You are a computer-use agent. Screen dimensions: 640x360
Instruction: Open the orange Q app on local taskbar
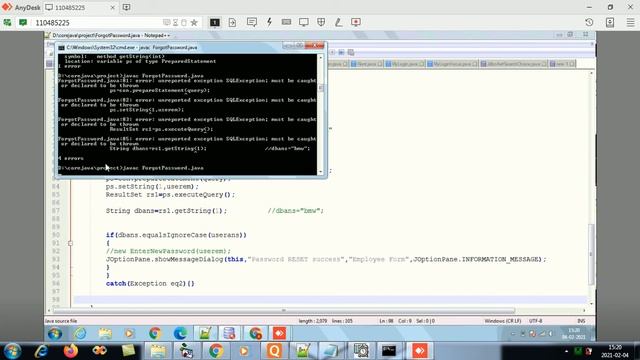(274, 351)
